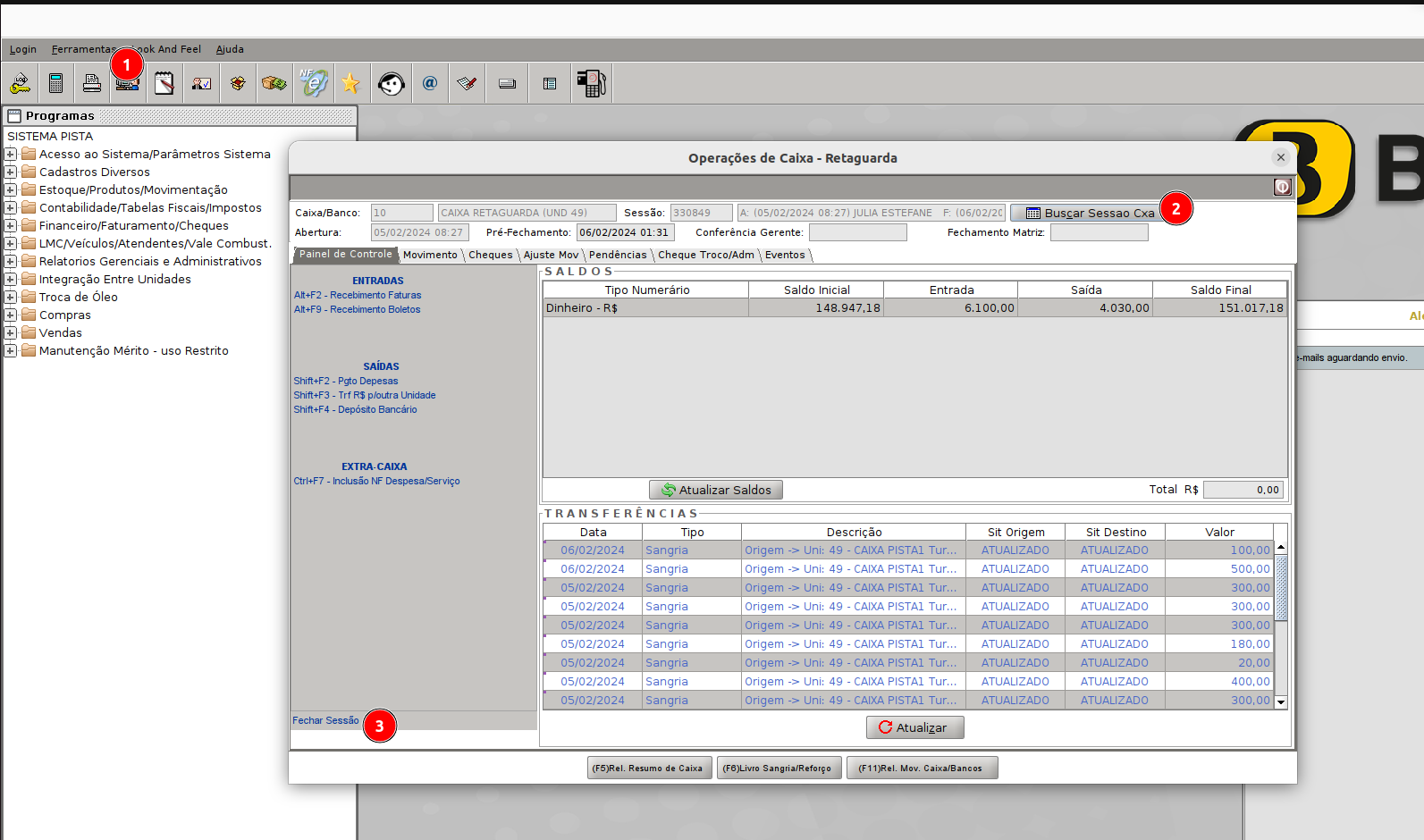Open the Ferramentas menu
Viewport: 1424px width, 840px height.
[83, 49]
